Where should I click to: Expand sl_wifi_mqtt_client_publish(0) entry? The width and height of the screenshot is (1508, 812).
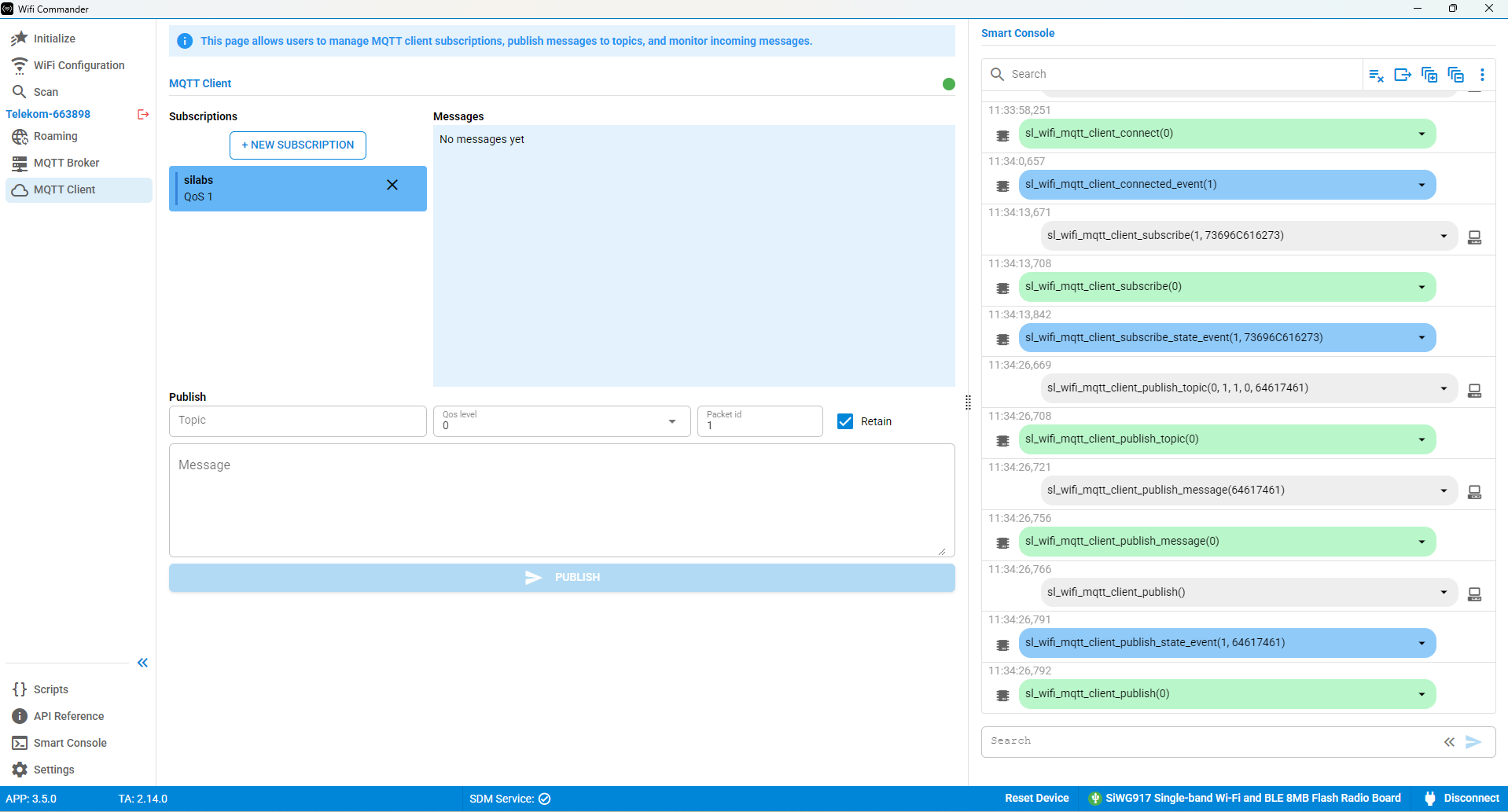pos(1422,694)
